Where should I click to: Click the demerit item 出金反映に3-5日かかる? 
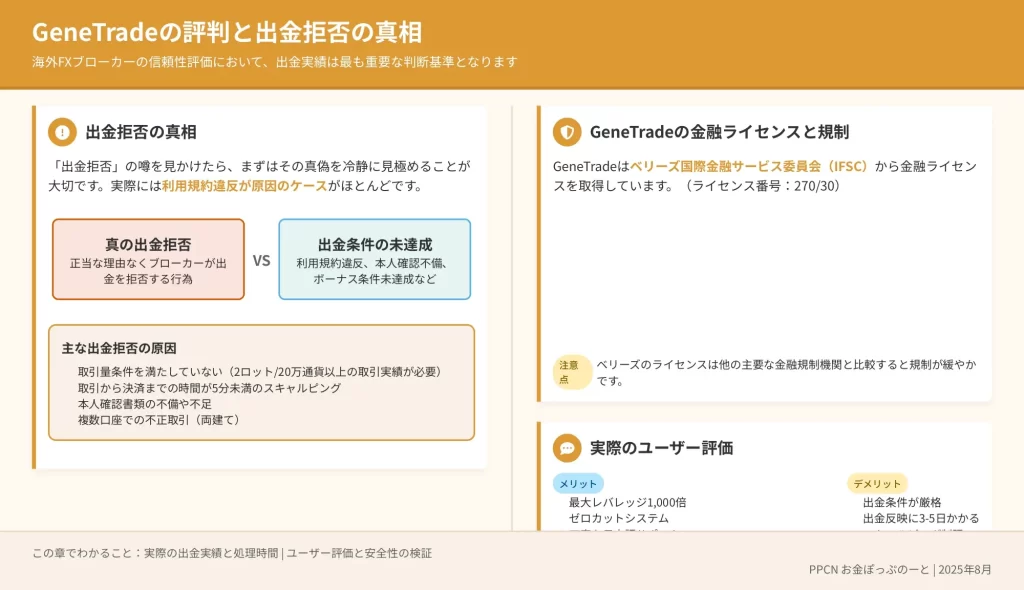click(x=921, y=518)
